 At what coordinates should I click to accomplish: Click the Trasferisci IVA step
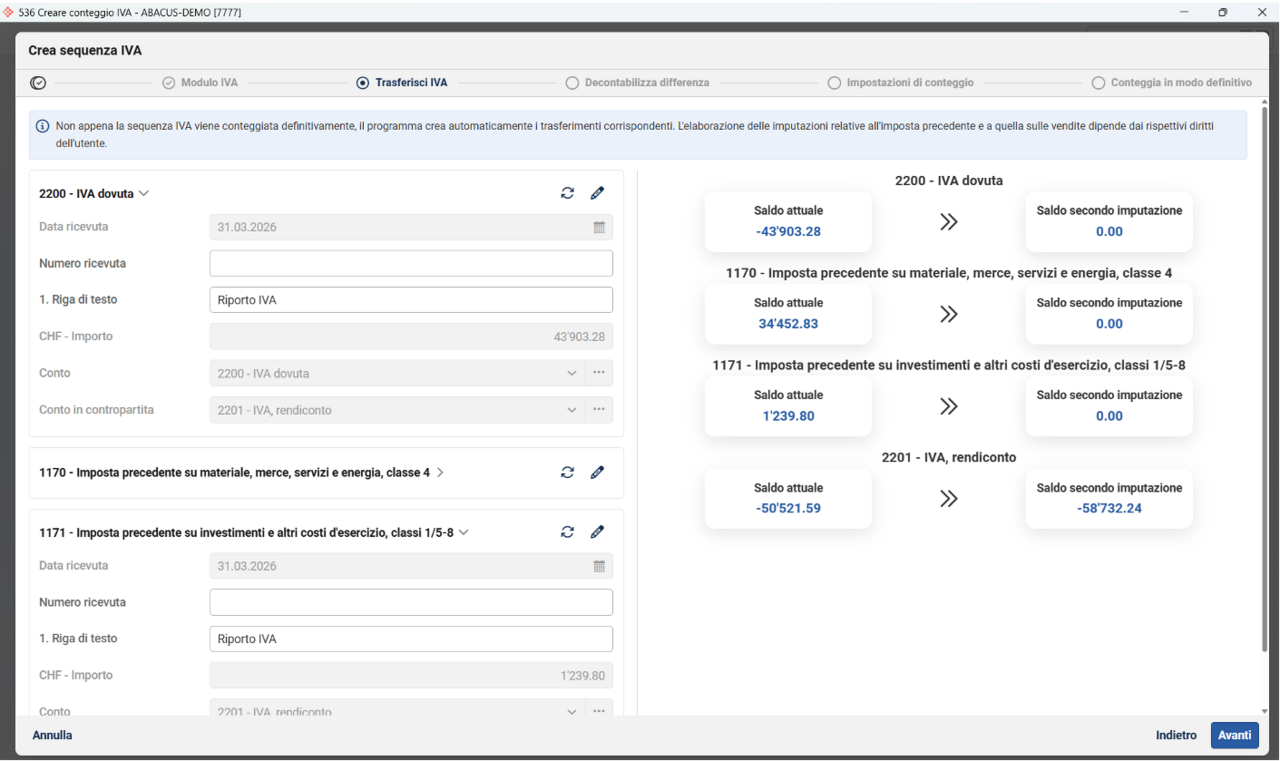click(402, 83)
